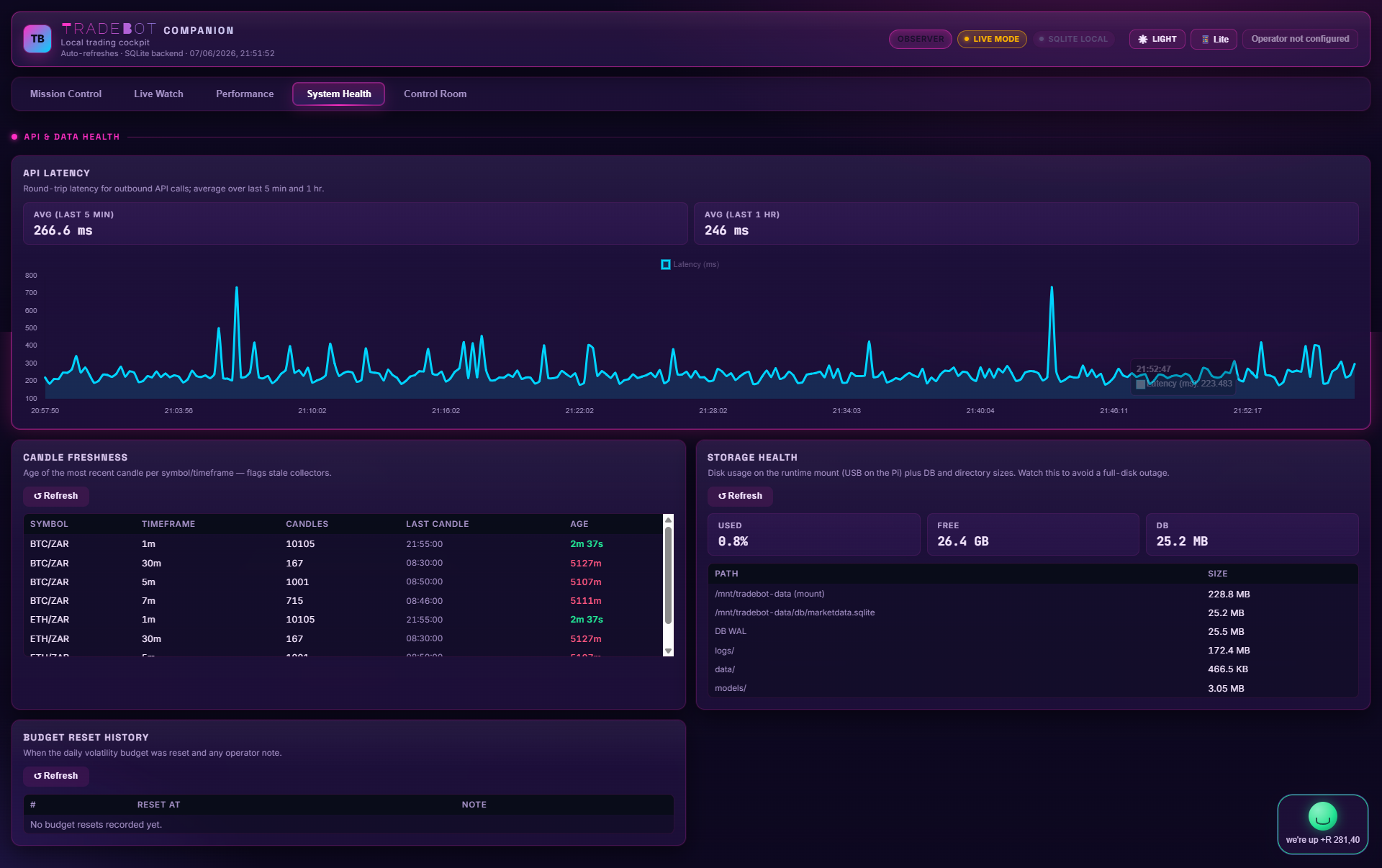Screen dimensions: 1382x868
Task: Click the AGE column header
Action: [x=579, y=524]
